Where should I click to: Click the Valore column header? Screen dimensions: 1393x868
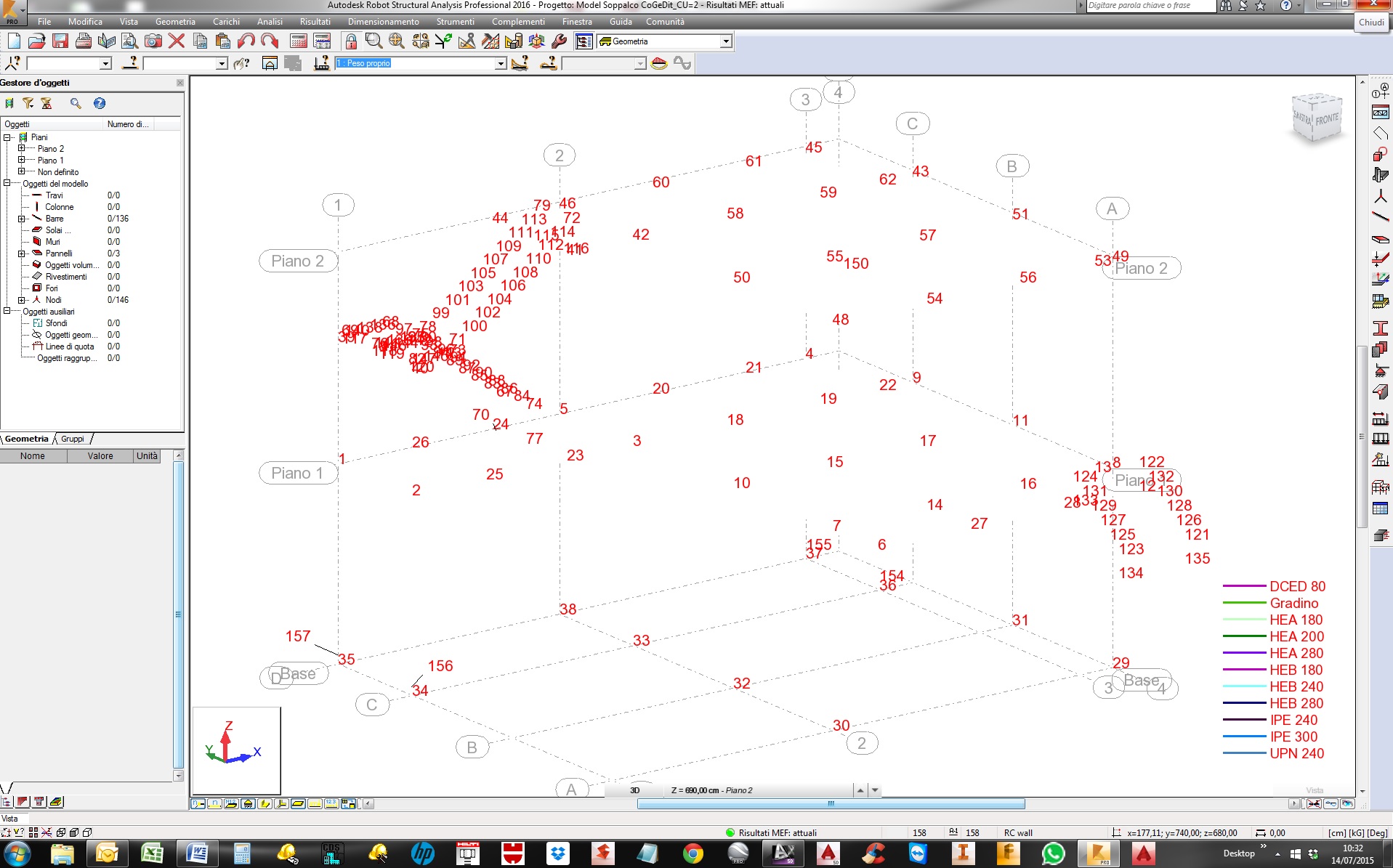[x=100, y=456]
